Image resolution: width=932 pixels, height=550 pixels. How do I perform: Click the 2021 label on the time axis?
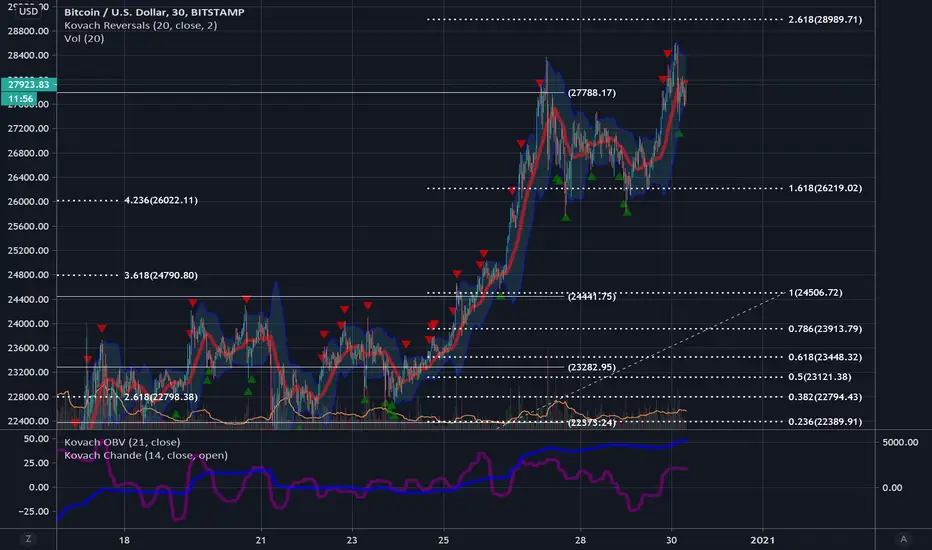coord(763,540)
